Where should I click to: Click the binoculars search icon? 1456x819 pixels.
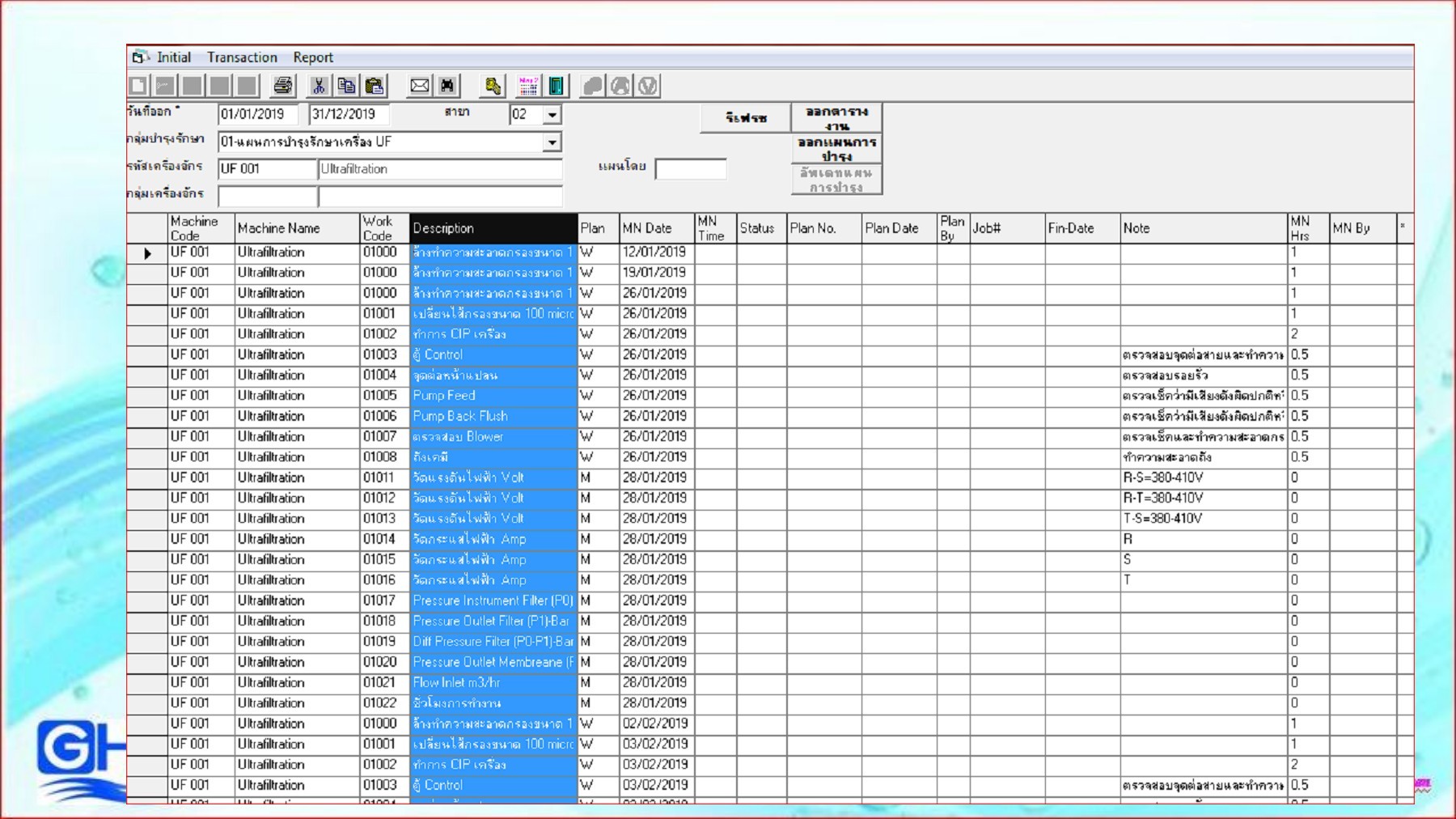click(x=446, y=86)
